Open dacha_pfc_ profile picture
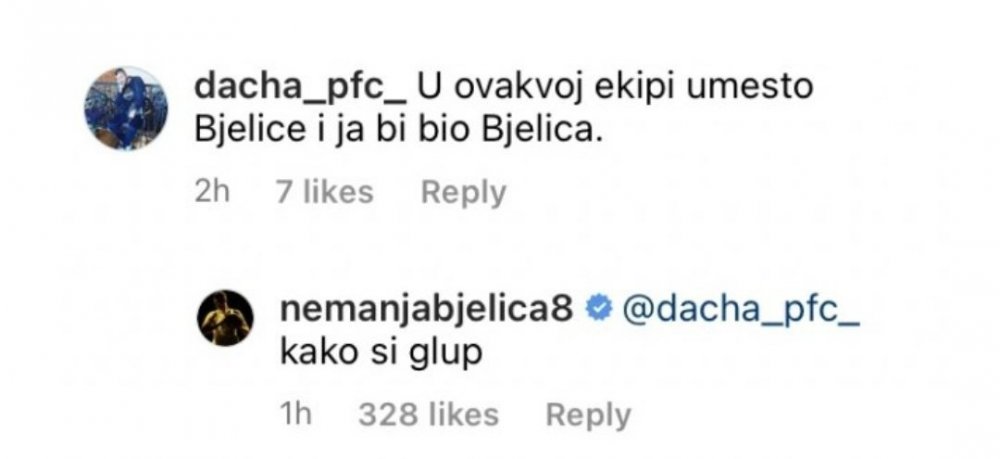1000x459 pixels. coord(125,108)
